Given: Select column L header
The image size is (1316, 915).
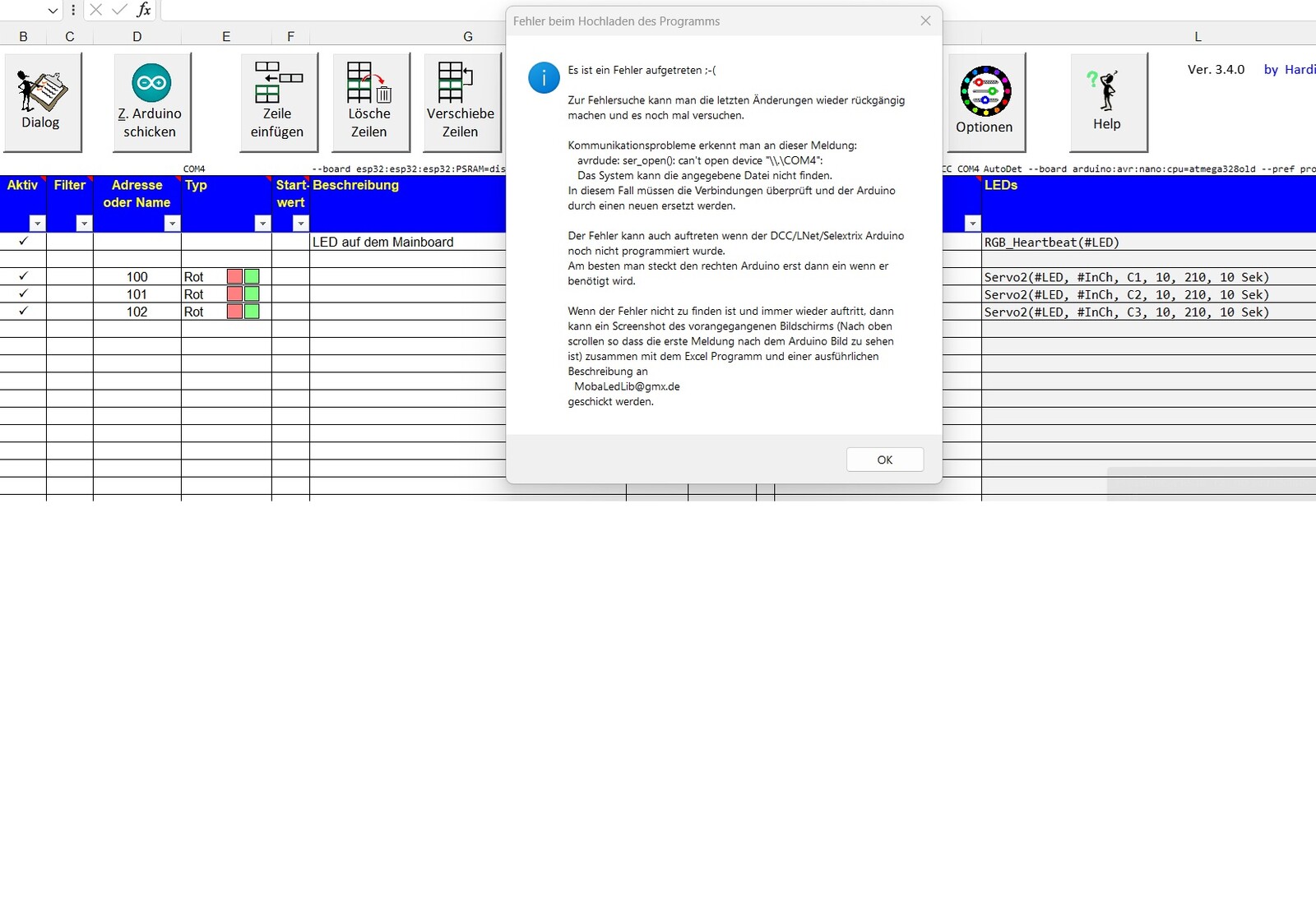Looking at the screenshot, I should [x=1198, y=37].
